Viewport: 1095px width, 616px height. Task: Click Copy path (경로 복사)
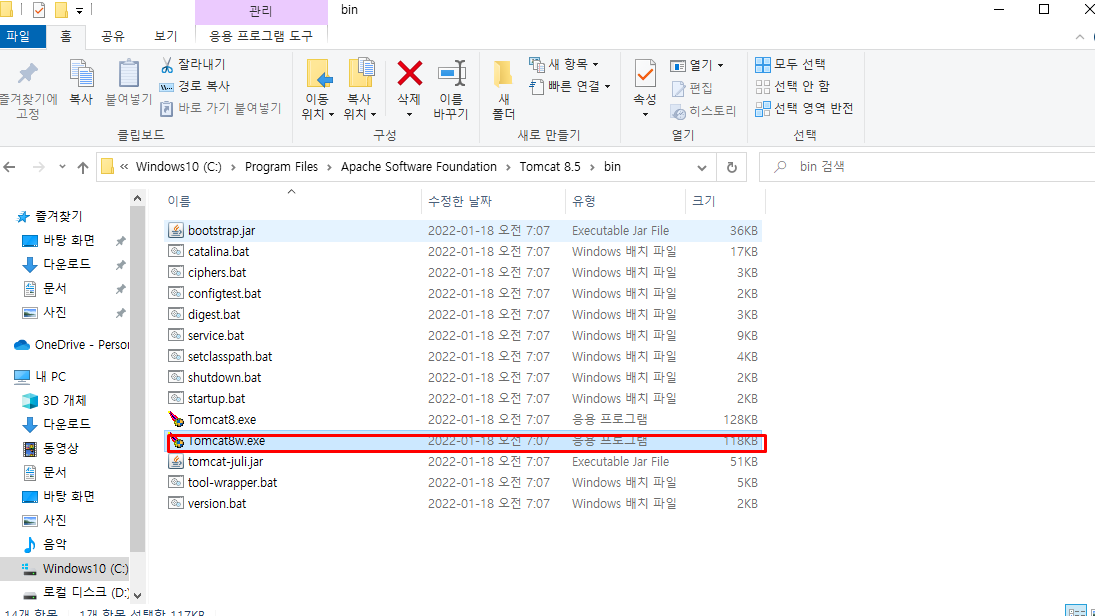194,86
